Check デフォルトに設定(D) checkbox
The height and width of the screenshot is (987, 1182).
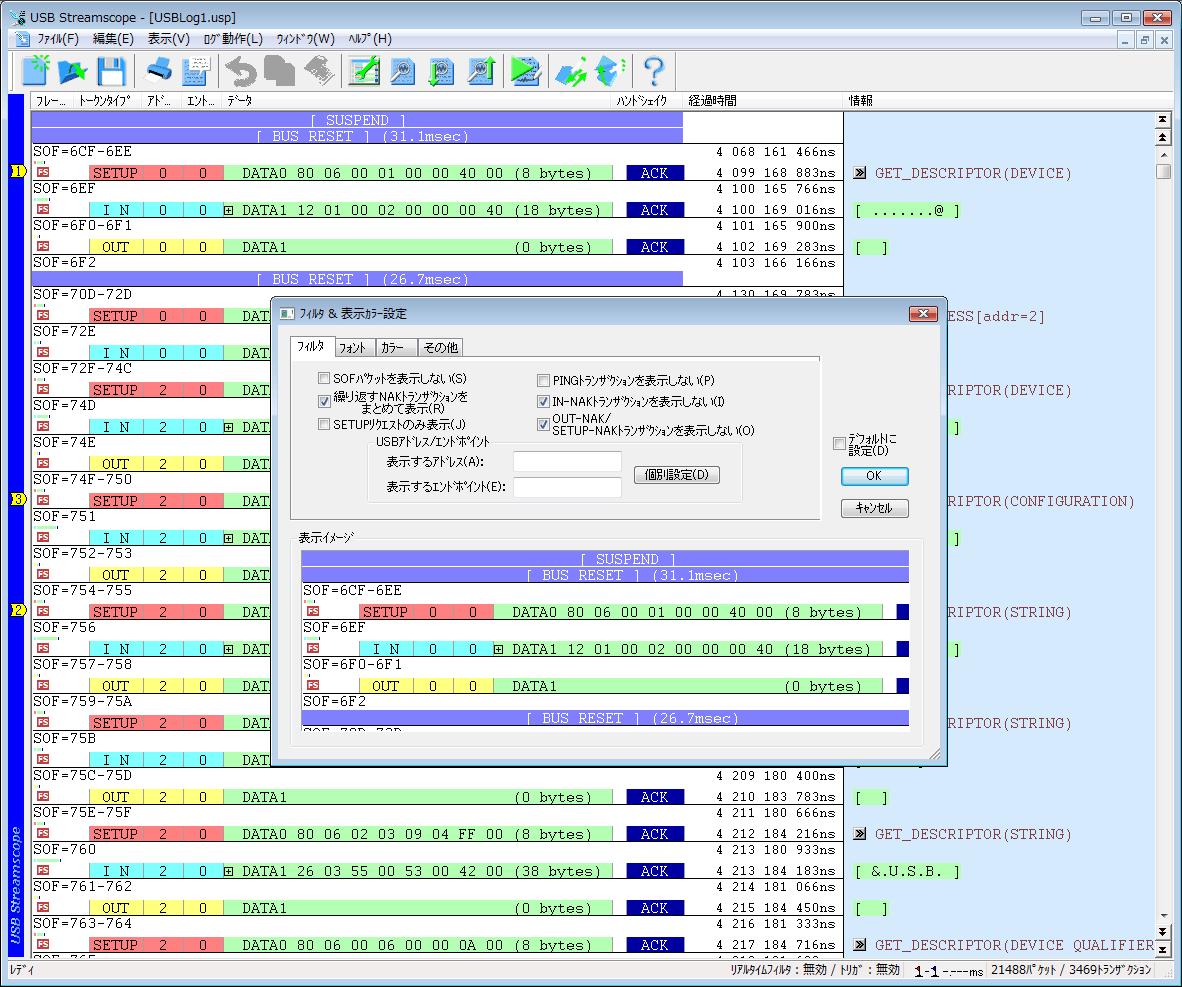coord(839,443)
